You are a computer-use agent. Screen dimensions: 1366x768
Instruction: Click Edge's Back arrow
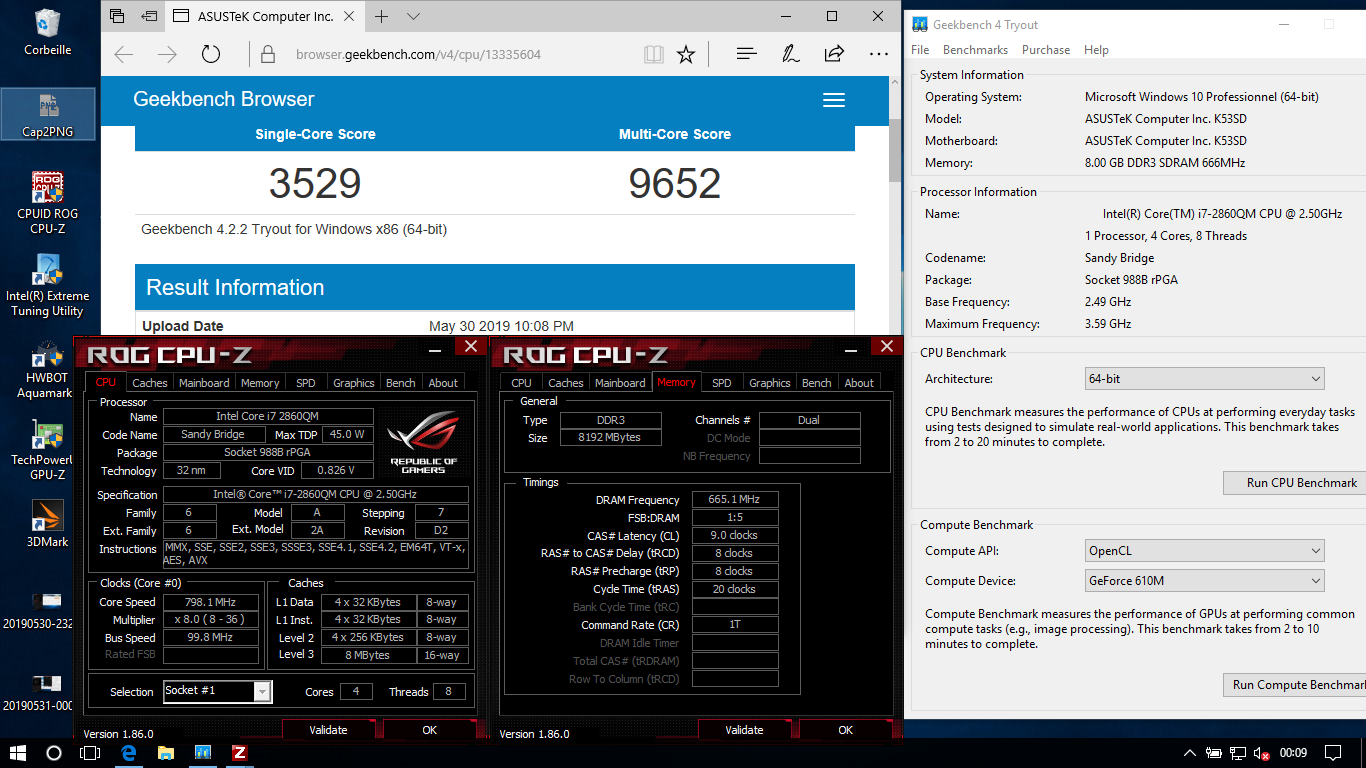[x=124, y=54]
